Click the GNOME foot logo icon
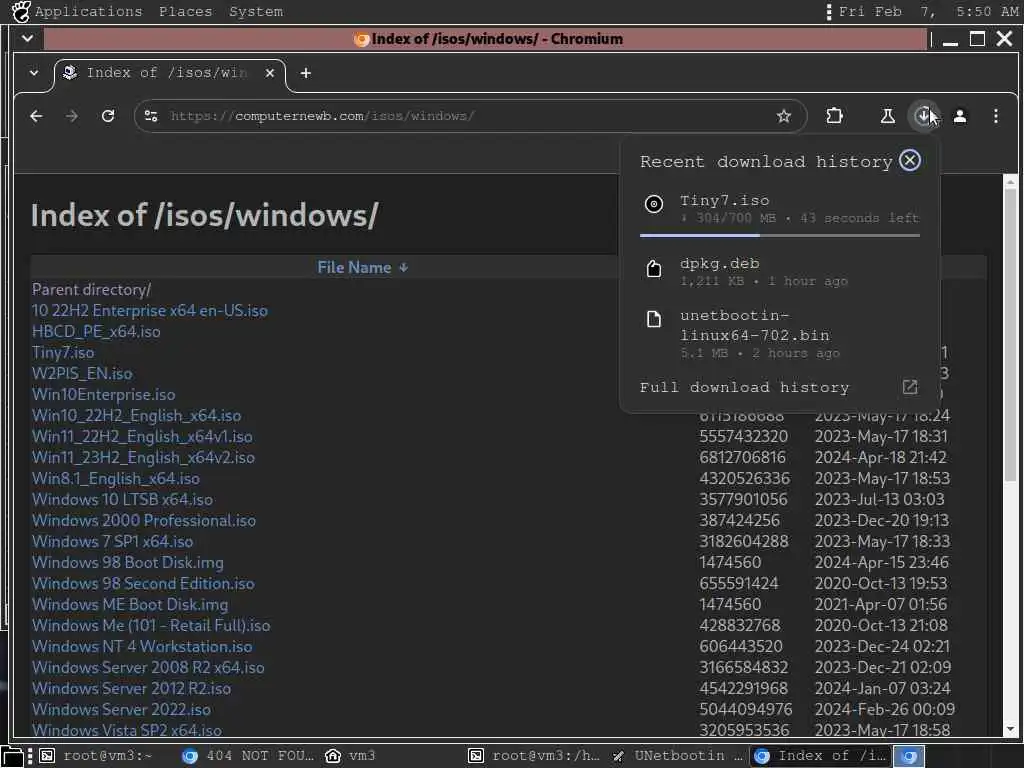 coord(20,11)
